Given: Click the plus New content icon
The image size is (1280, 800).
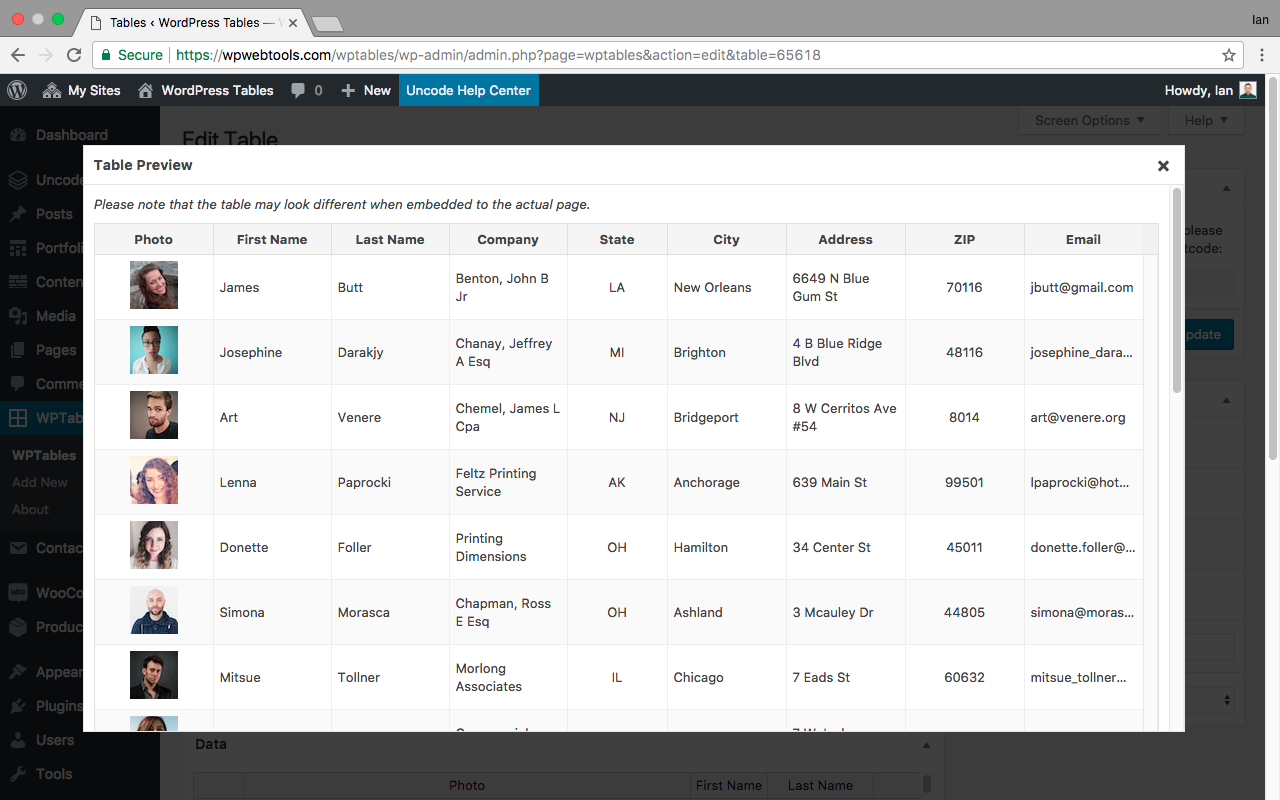Looking at the screenshot, I should point(348,90).
